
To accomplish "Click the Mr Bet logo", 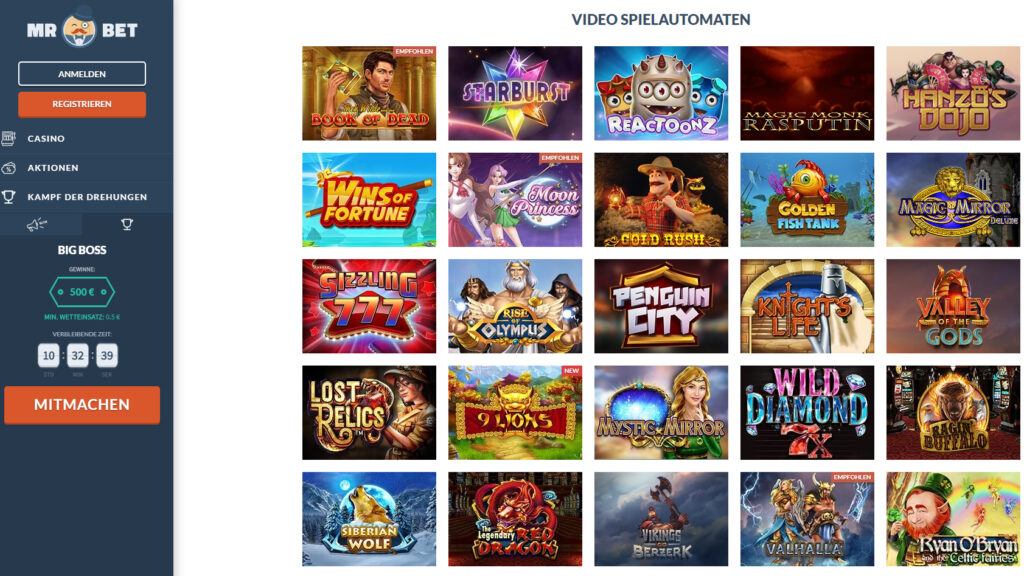I will [82, 29].
